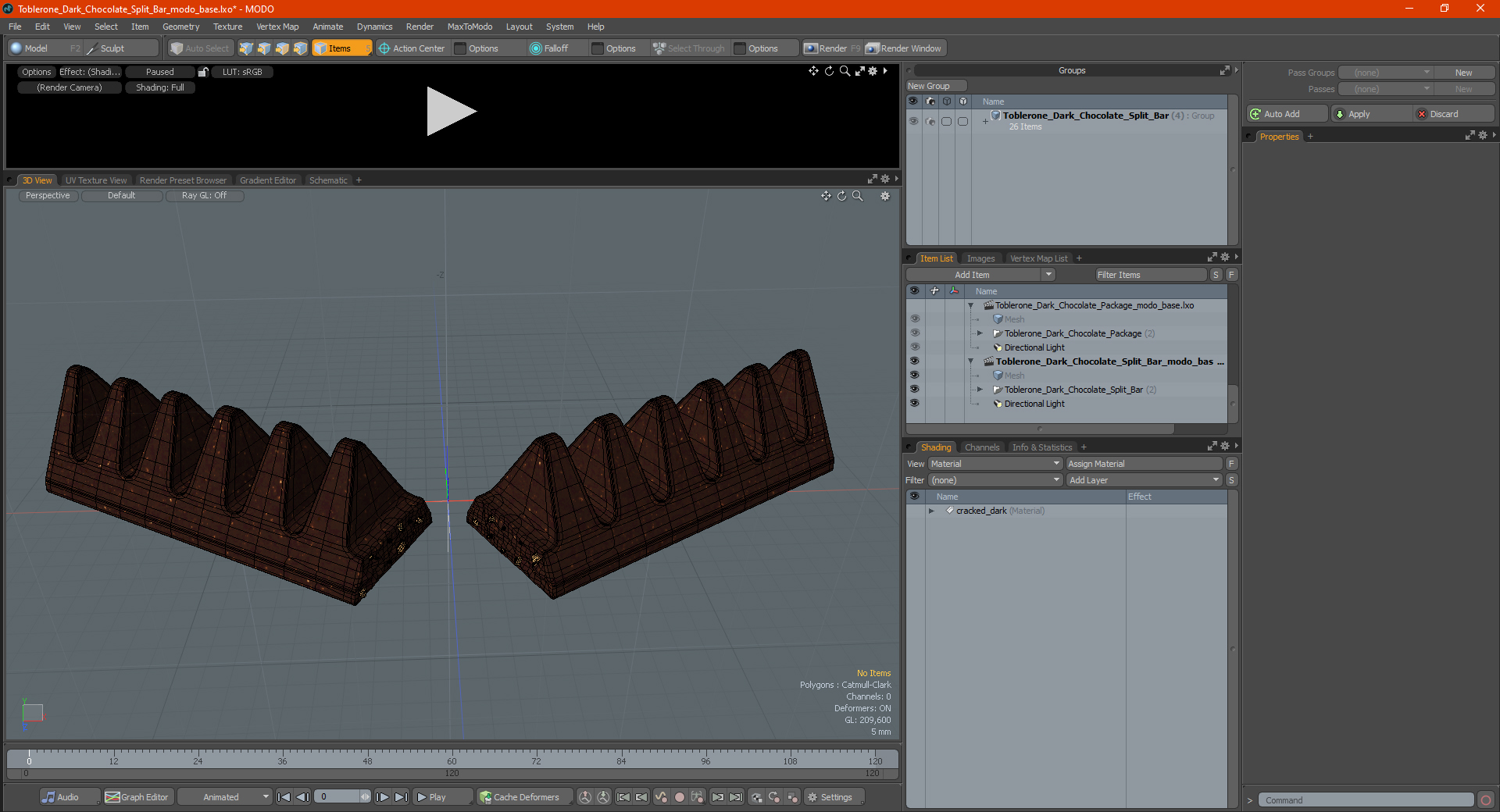
Task: Click render preview reset rotate icon
Action: click(x=829, y=71)
